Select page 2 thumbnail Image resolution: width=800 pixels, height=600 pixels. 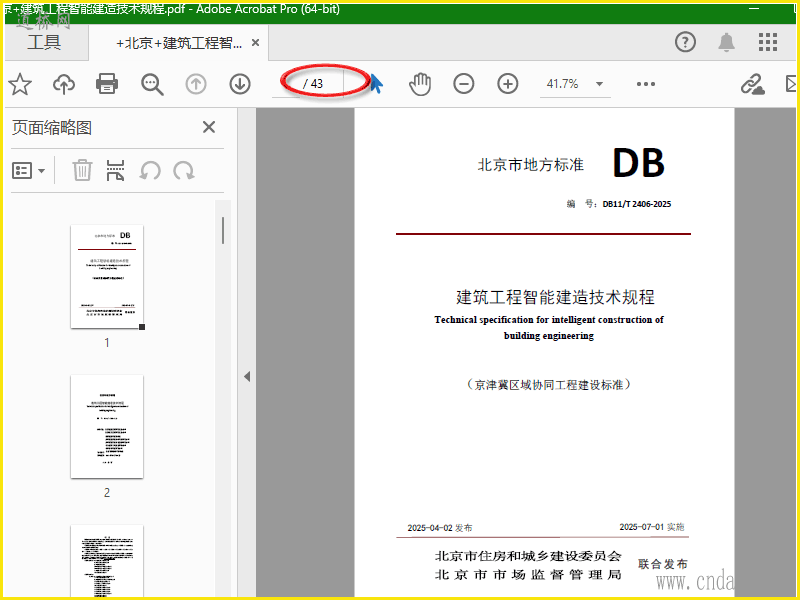(x=107, y=427)
